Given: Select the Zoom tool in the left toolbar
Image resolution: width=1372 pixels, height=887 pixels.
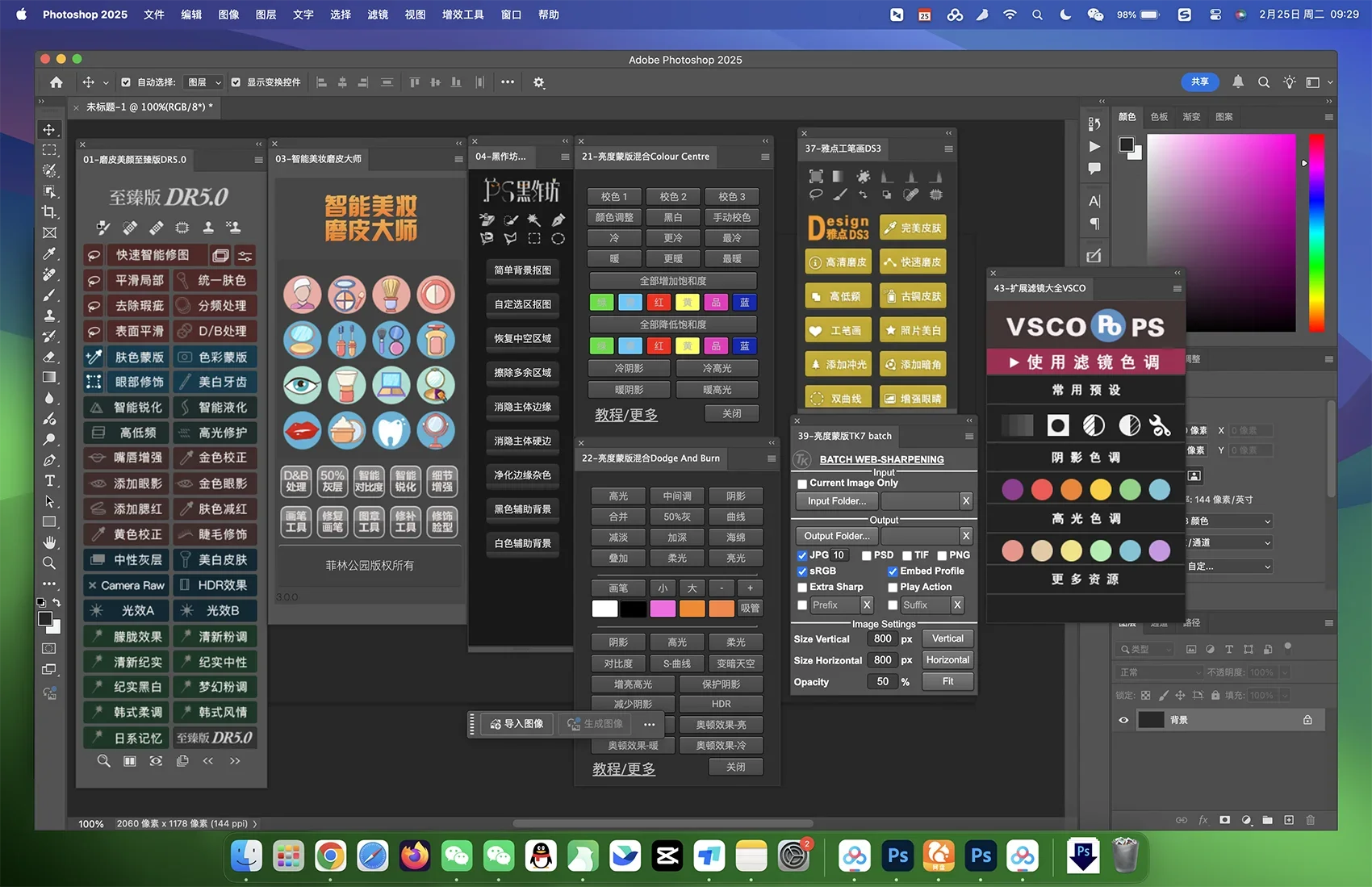Looking at the screenshot, I should (x=49, y=563).
